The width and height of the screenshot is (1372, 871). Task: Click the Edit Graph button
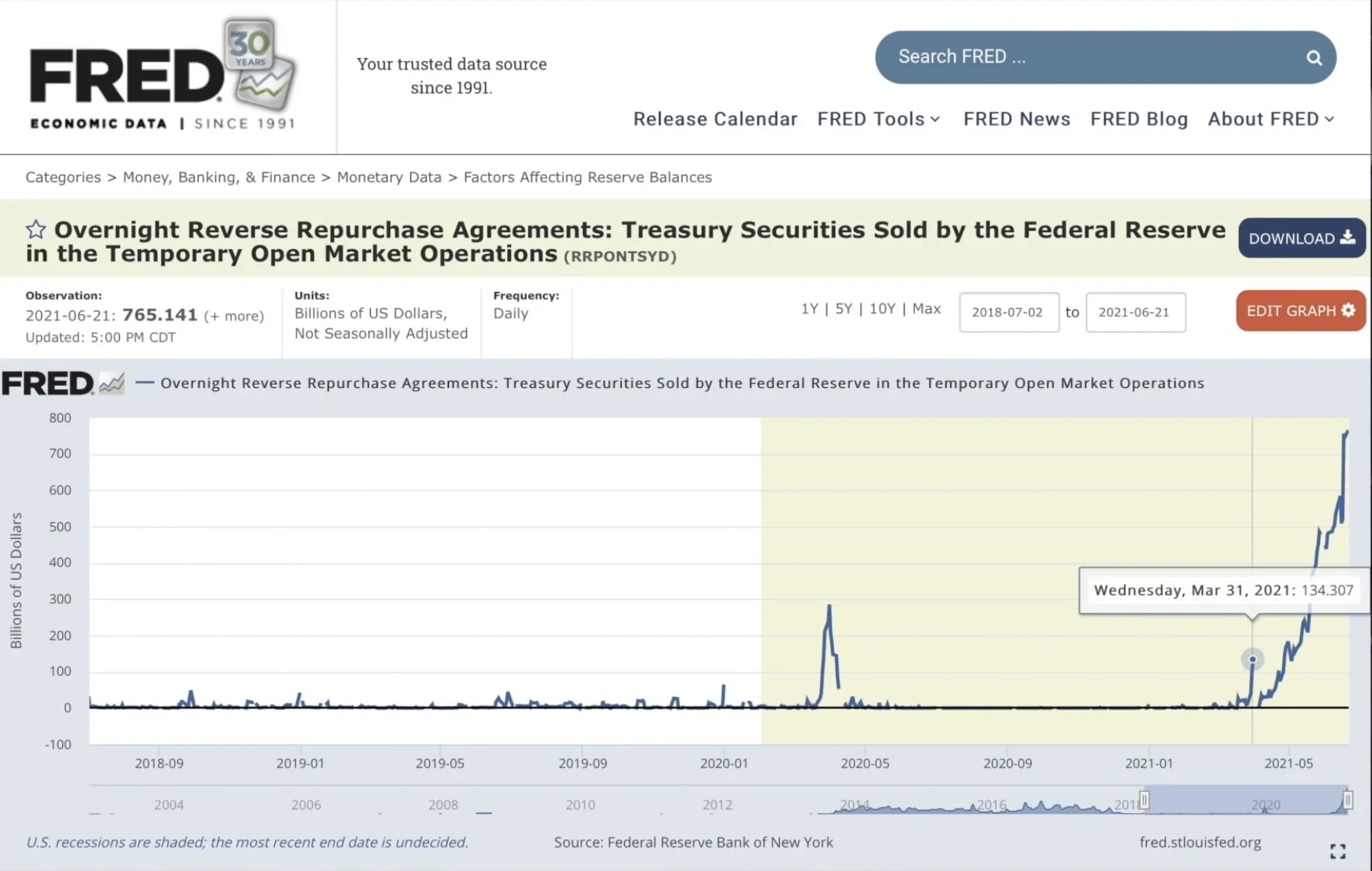coord(1301,310)
